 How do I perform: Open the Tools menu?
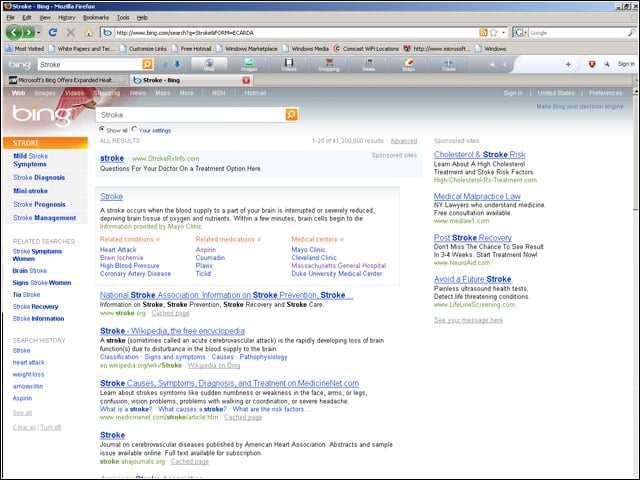pos(123,18)
